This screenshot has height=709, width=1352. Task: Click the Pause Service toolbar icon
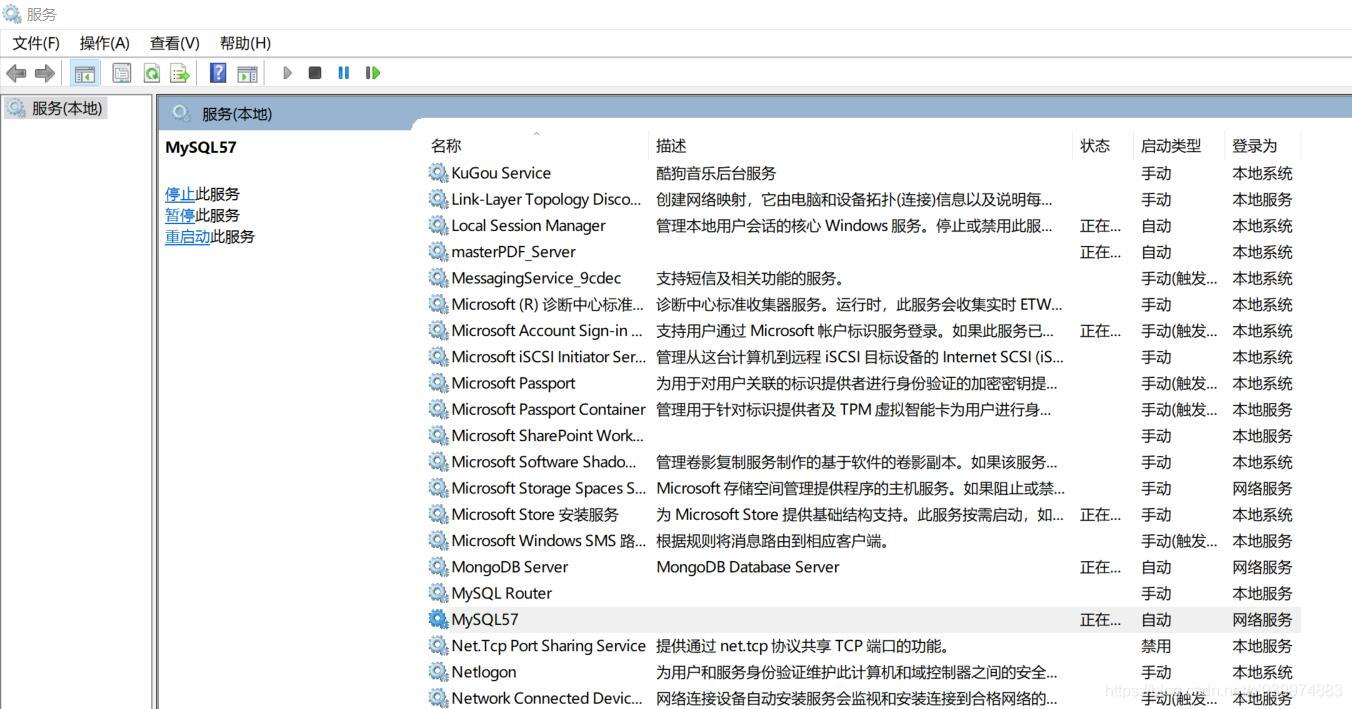(x=344, y=73)
